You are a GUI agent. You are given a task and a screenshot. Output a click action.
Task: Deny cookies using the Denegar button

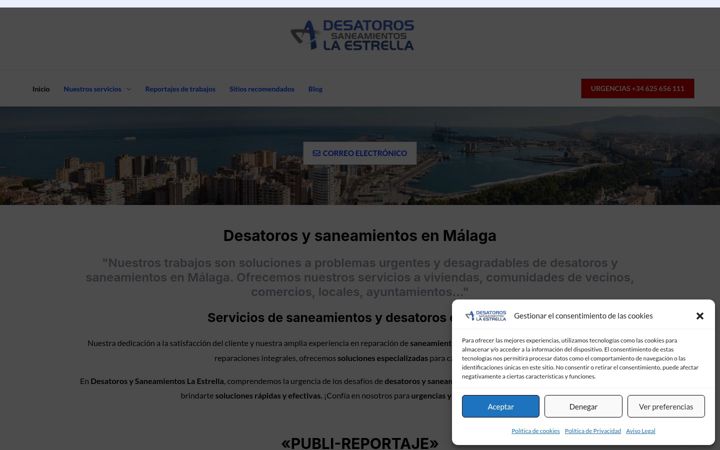click(x=583, y=406)
